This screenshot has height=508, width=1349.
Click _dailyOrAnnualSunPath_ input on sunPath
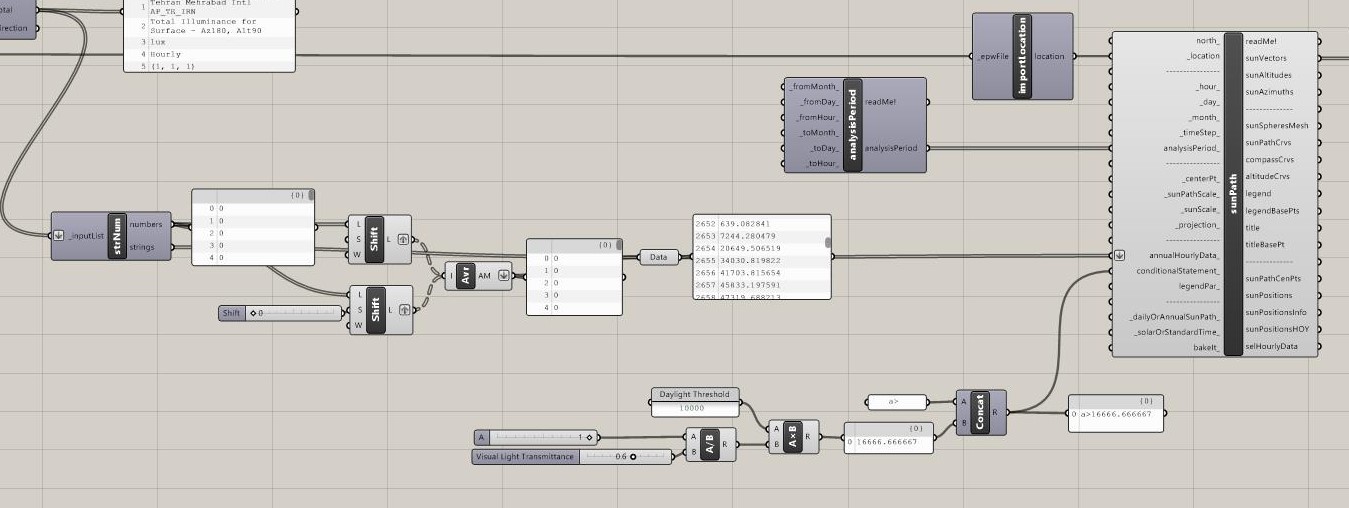tap(1175, 317)
